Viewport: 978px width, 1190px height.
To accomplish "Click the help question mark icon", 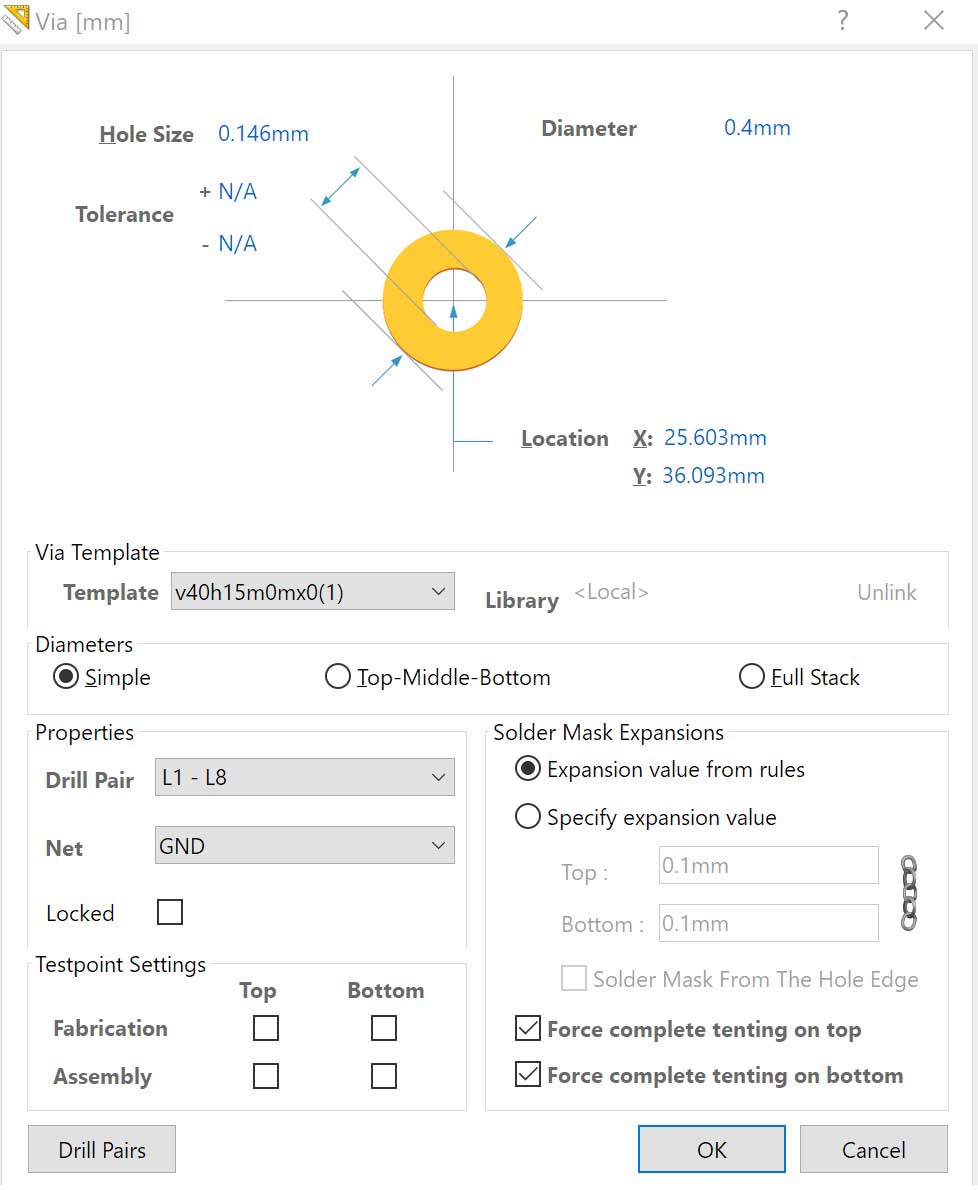I will coord(843,21).
